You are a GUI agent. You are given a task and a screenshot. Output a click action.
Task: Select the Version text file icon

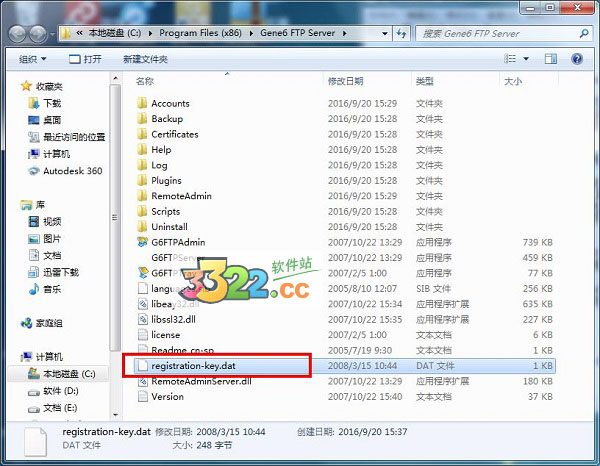click(142, 396)
